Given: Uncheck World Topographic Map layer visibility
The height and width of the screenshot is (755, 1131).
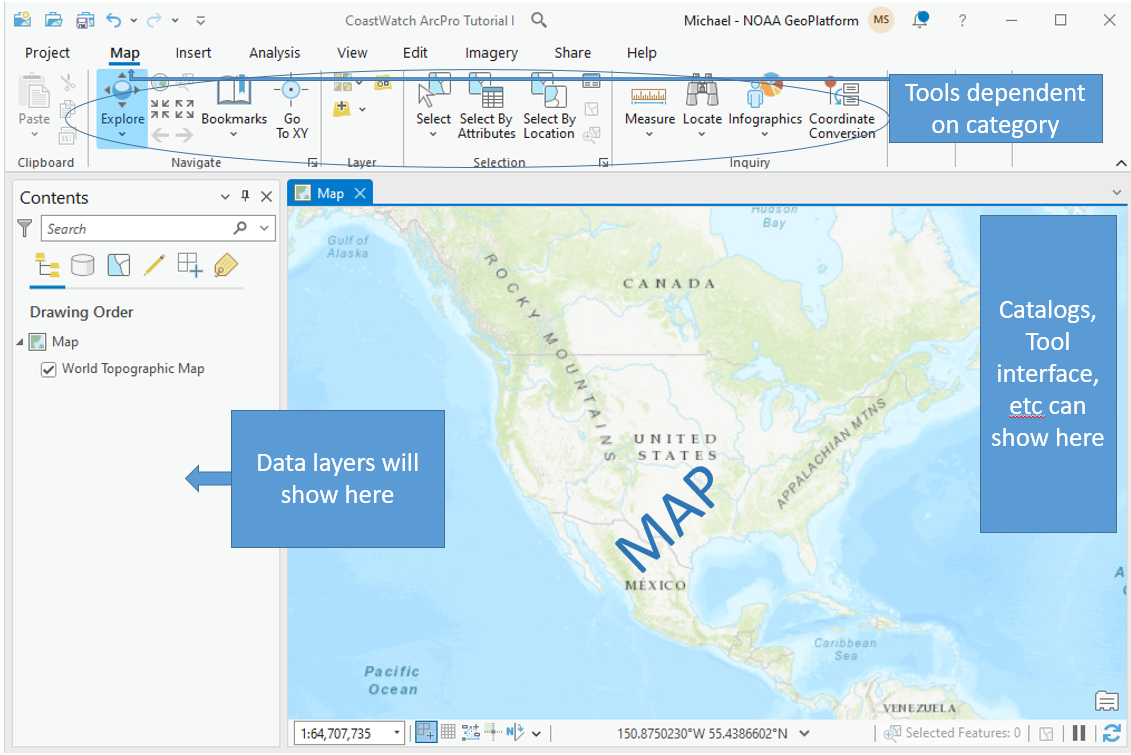Looking at the screenshot, I should (48, 369).
